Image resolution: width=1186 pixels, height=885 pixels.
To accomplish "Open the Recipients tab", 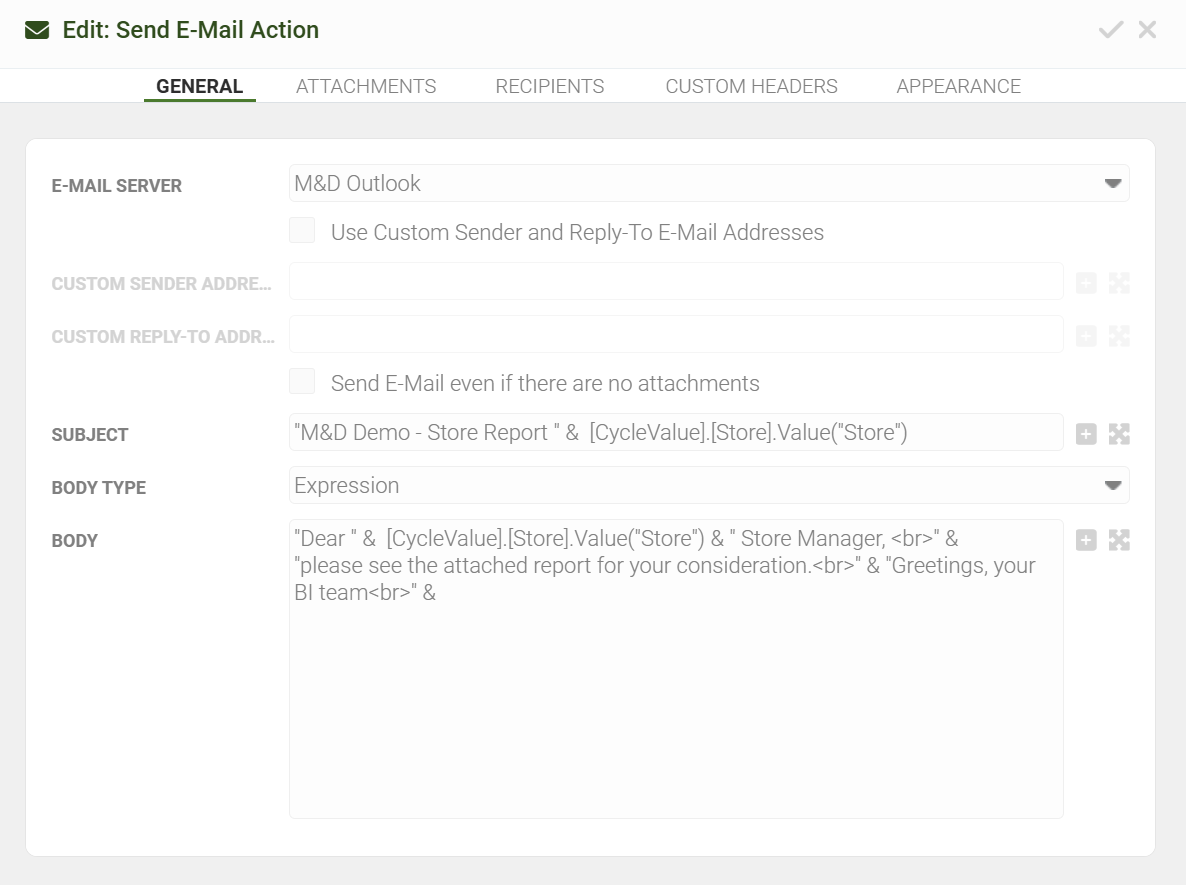I will [x=549, y=86].
